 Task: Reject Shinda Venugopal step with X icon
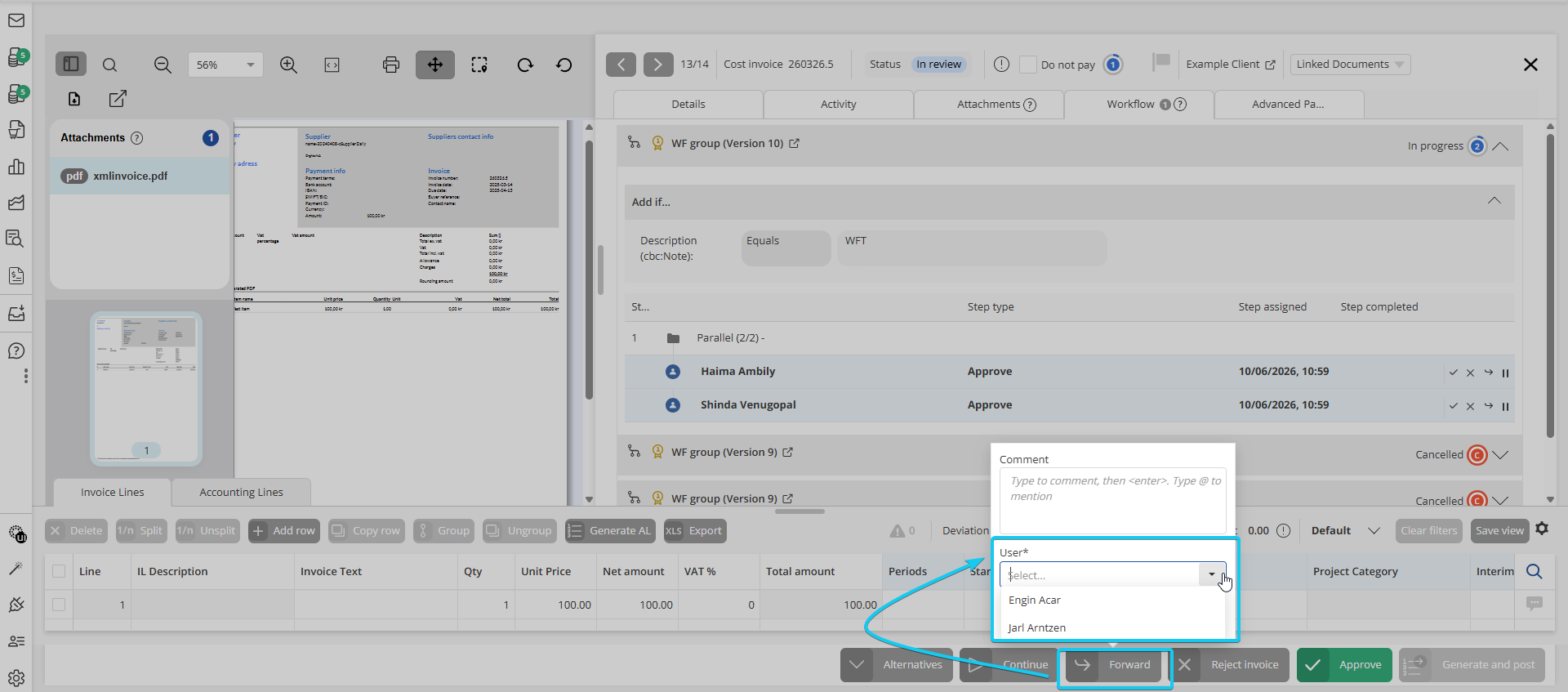pos(1470,406)
